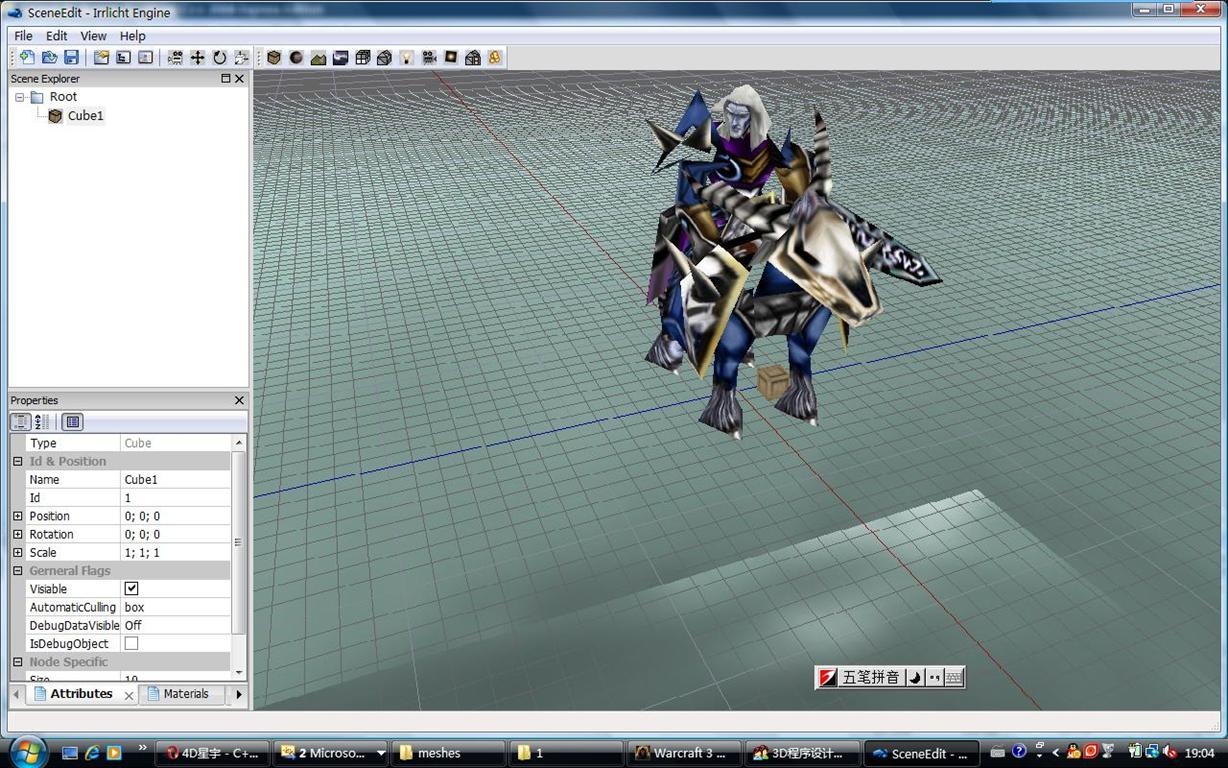Click the Open scene folder icon
This screenshot has height=768, width=1228.
49,58
